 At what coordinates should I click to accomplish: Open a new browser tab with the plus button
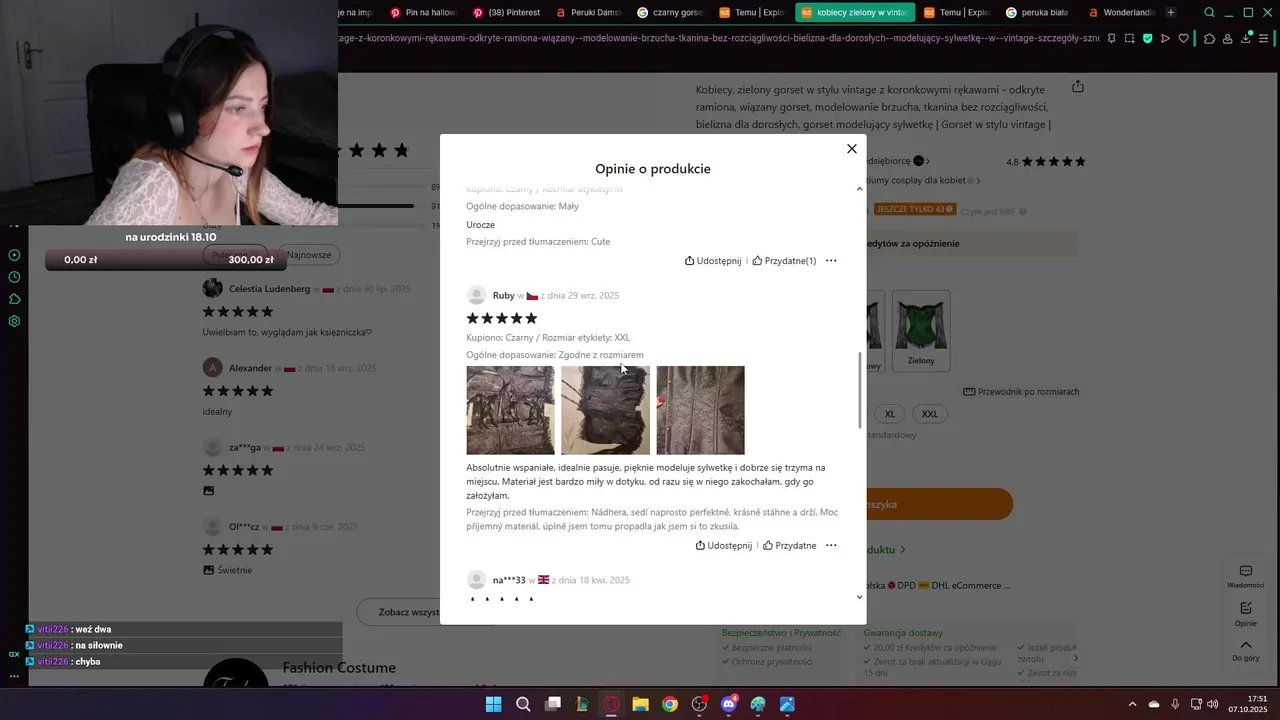point(1171,13)
